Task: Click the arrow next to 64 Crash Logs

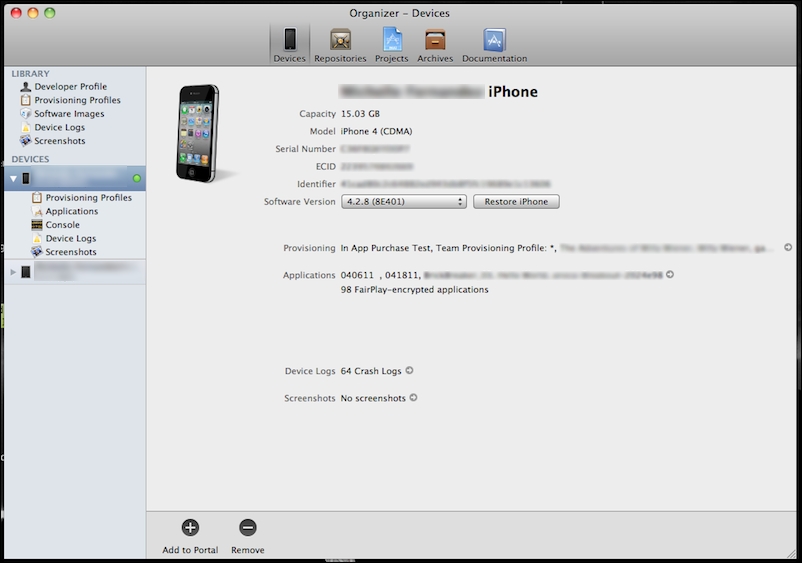Action: click(409, 370)
